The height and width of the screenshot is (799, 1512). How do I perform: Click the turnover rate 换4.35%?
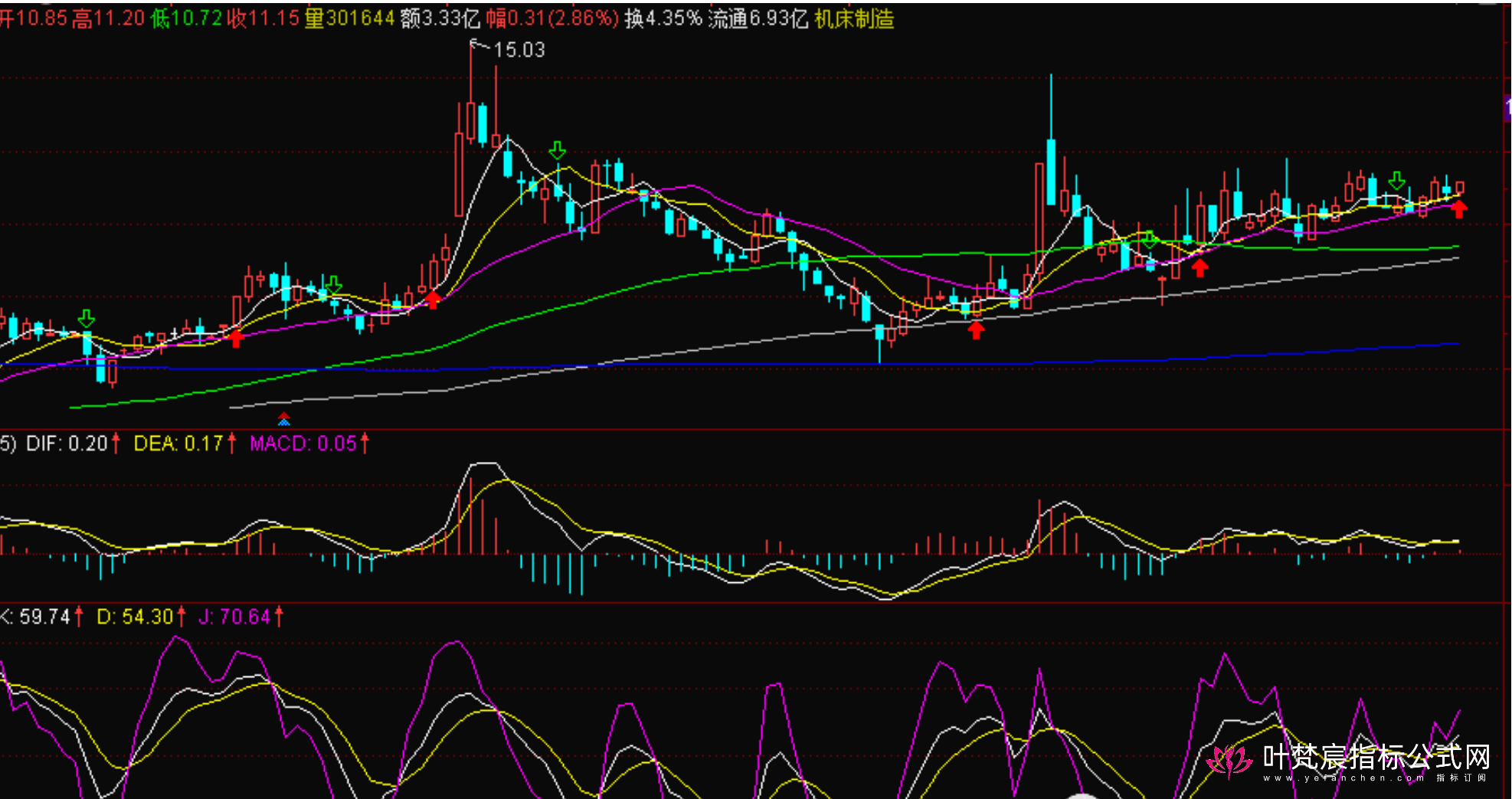(663, 18)
